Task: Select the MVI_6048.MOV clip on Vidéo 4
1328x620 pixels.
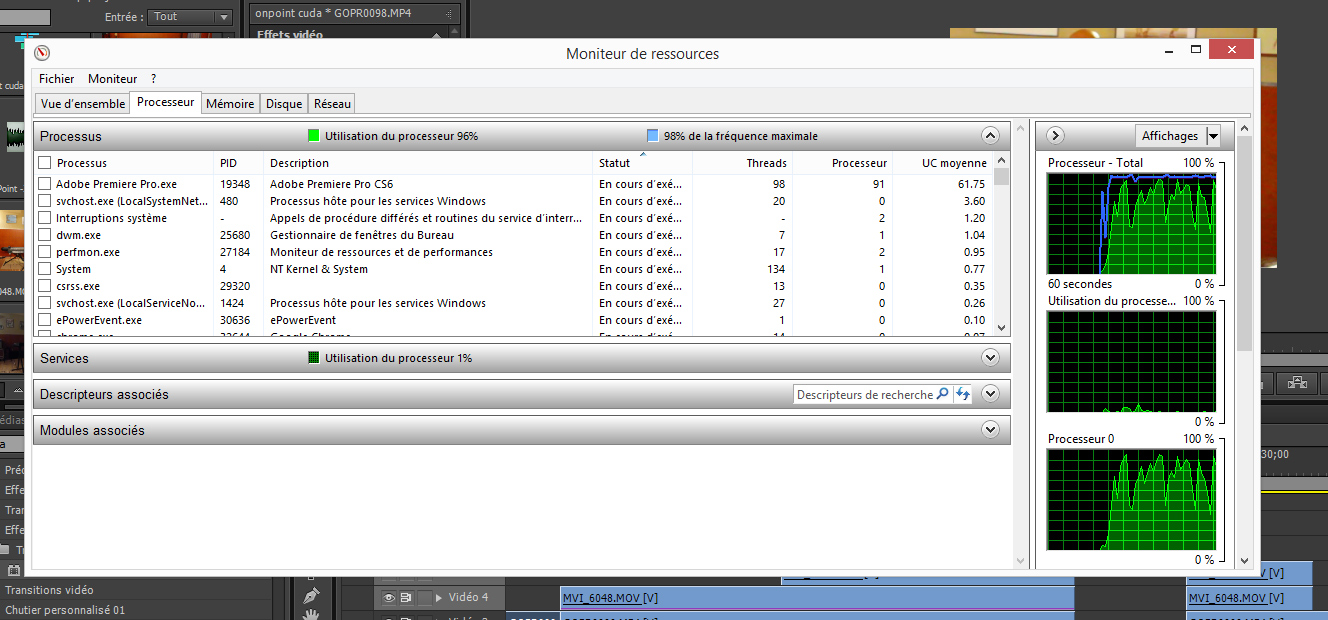Action: [817, 598]
